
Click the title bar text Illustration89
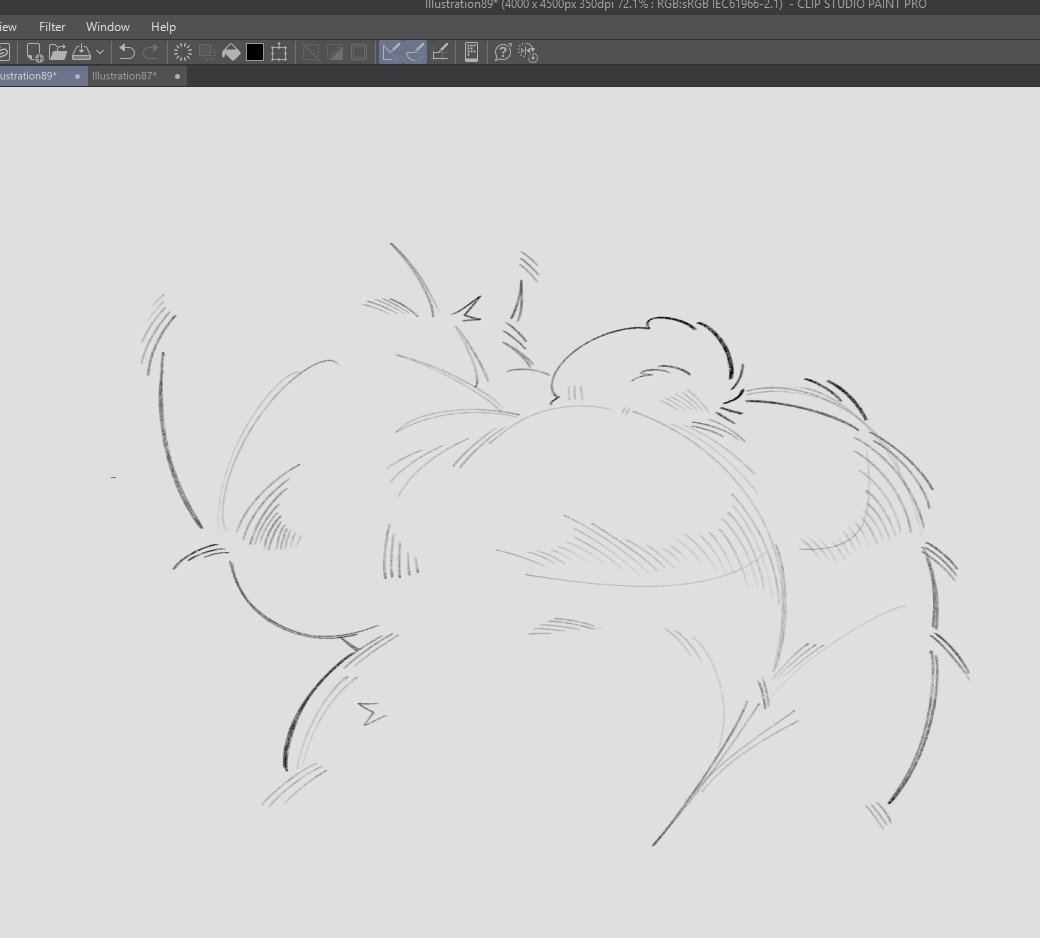(462, 5)
